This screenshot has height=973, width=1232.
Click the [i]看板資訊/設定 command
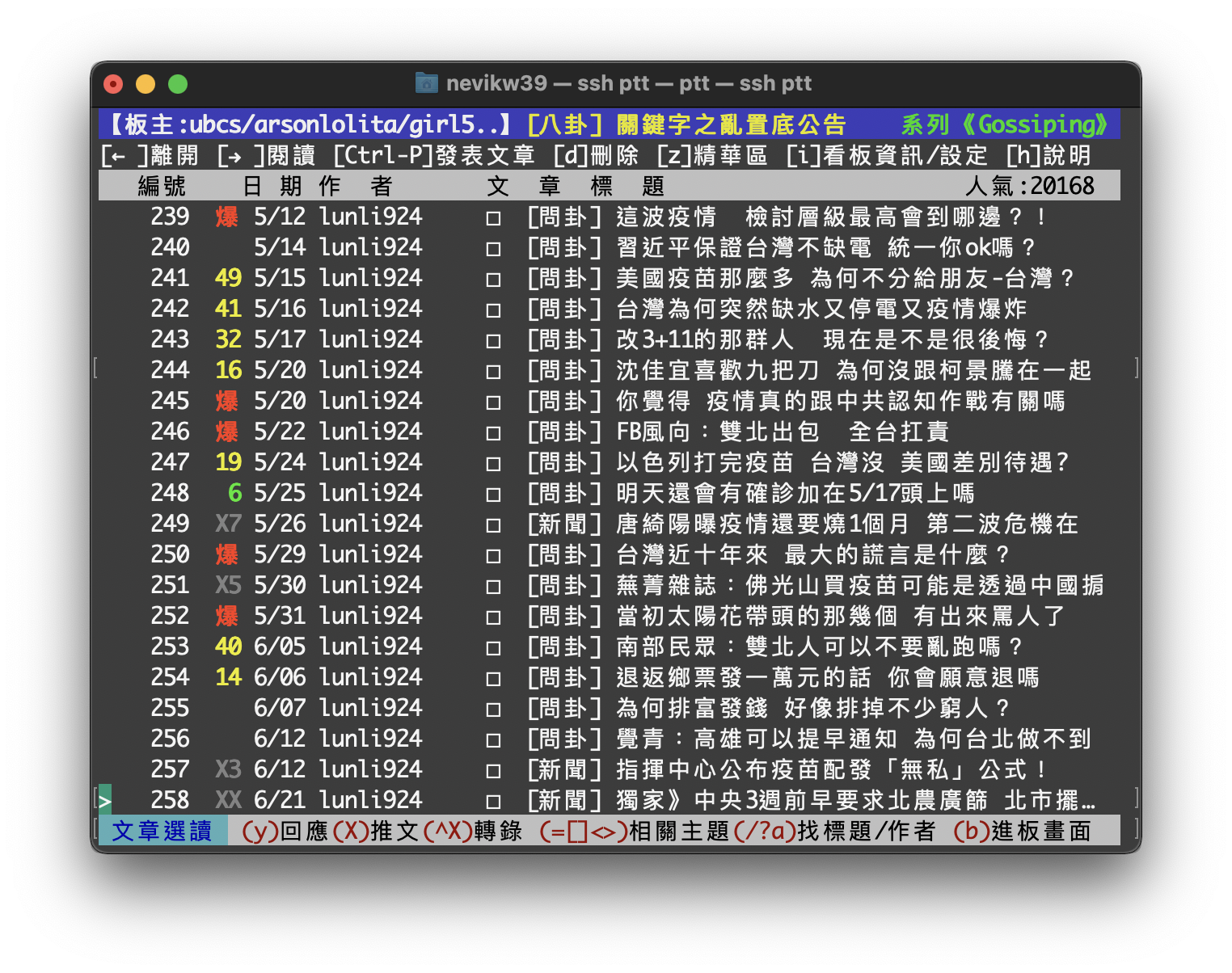(887, 155)
